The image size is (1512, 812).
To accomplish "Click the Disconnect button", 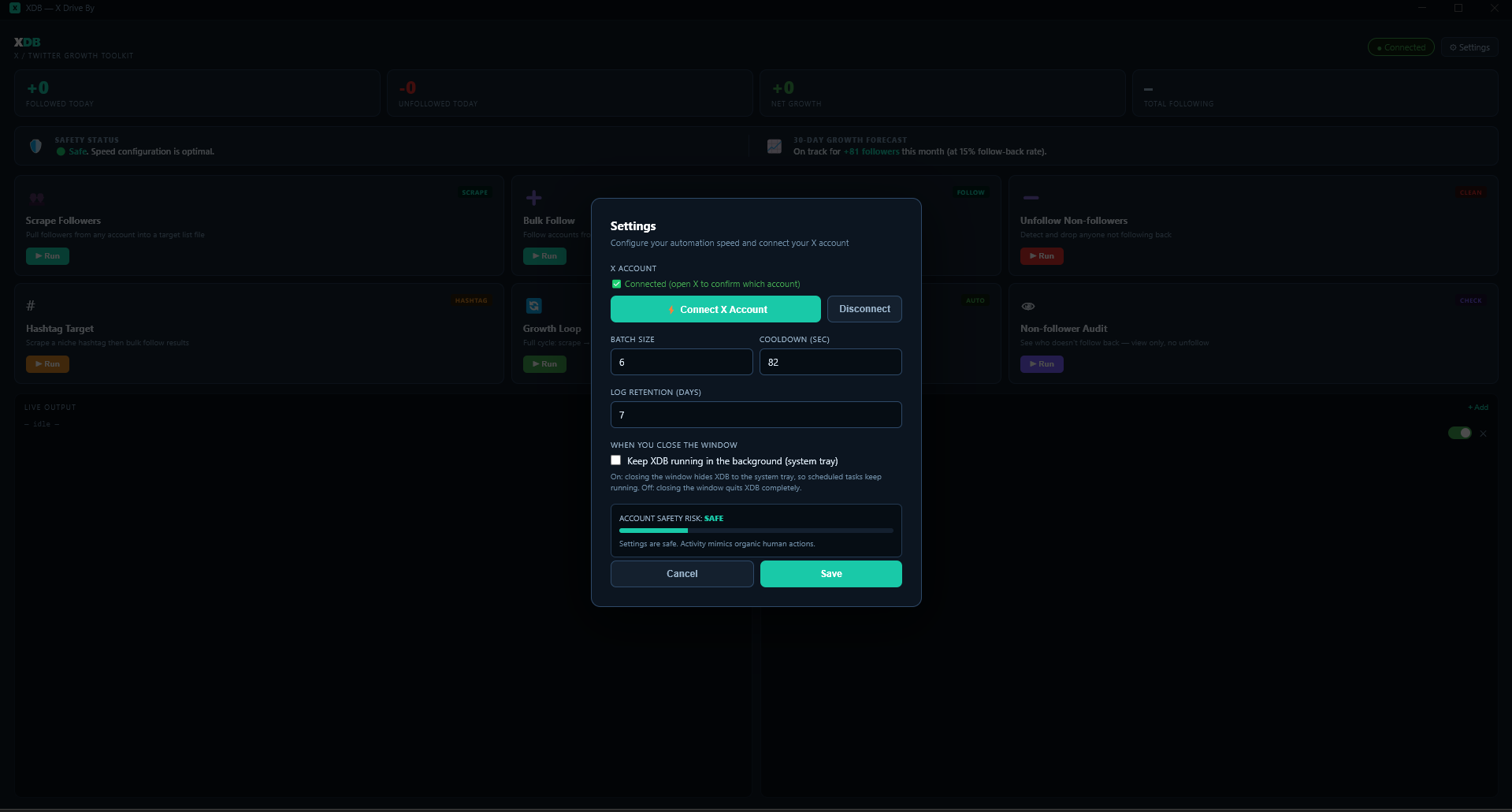I will (x=864, y=309).
